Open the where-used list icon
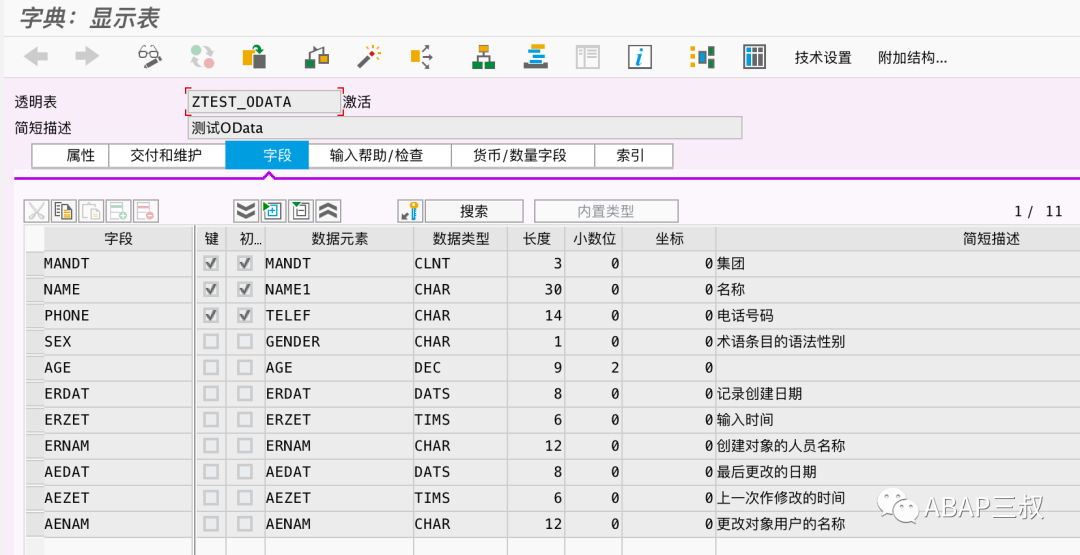 click(x=421, y=56)
